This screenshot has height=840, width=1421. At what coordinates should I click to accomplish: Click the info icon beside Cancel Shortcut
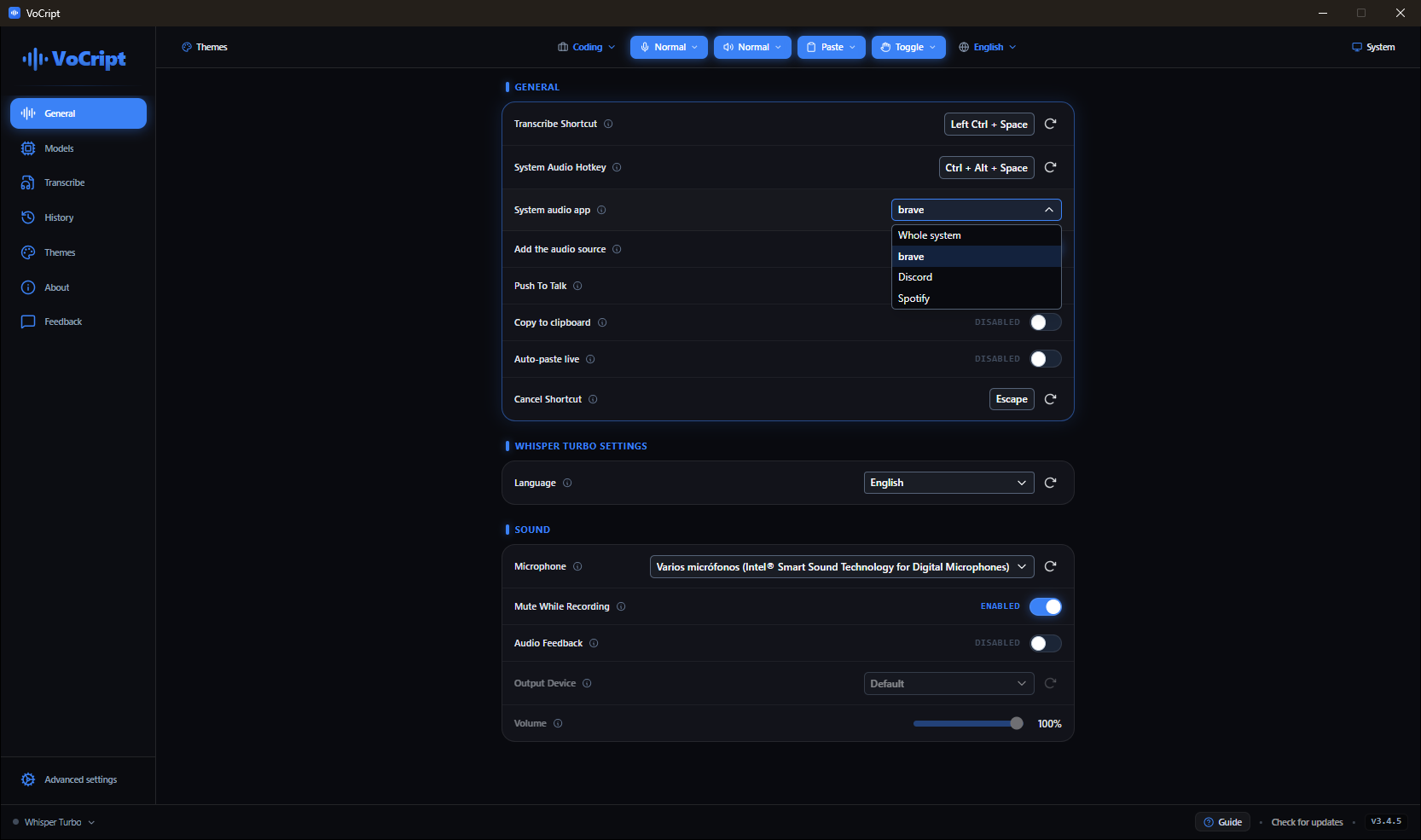click(x=593, y=399)
